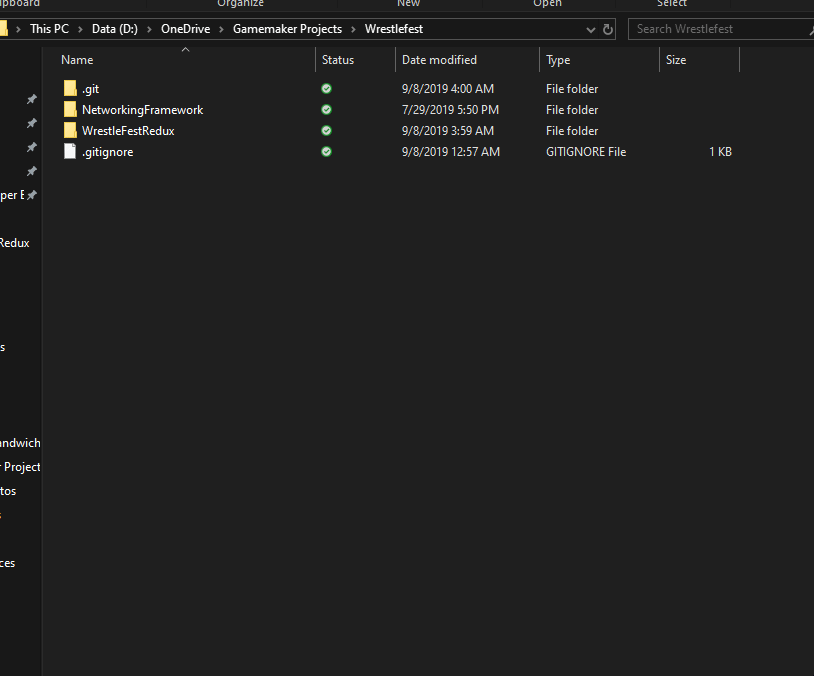The width and height of the screenshot is (814, 676).
Task: Open the .git folder icon
Action: click(x=70, y=88)
